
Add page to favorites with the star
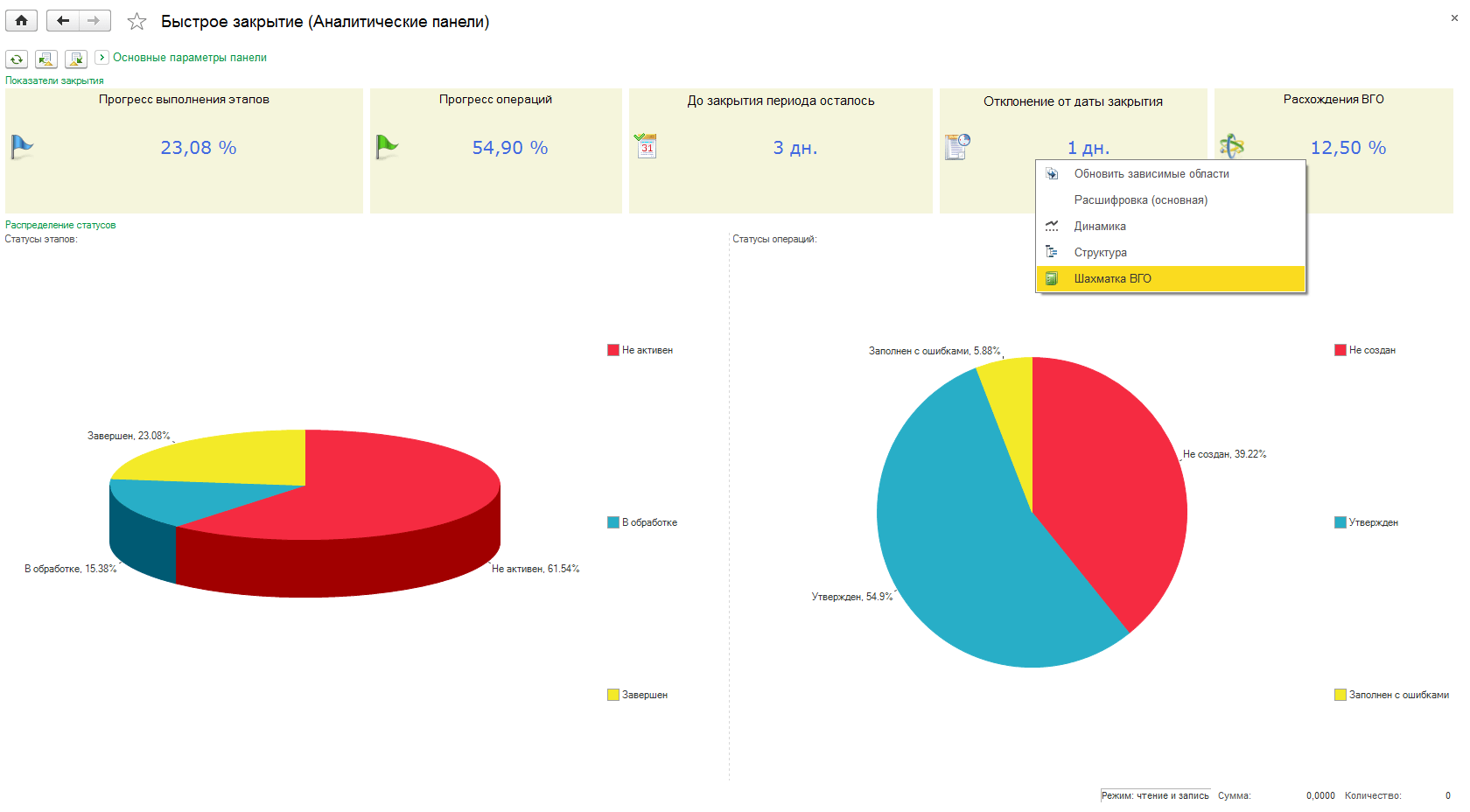click(136, 22)
